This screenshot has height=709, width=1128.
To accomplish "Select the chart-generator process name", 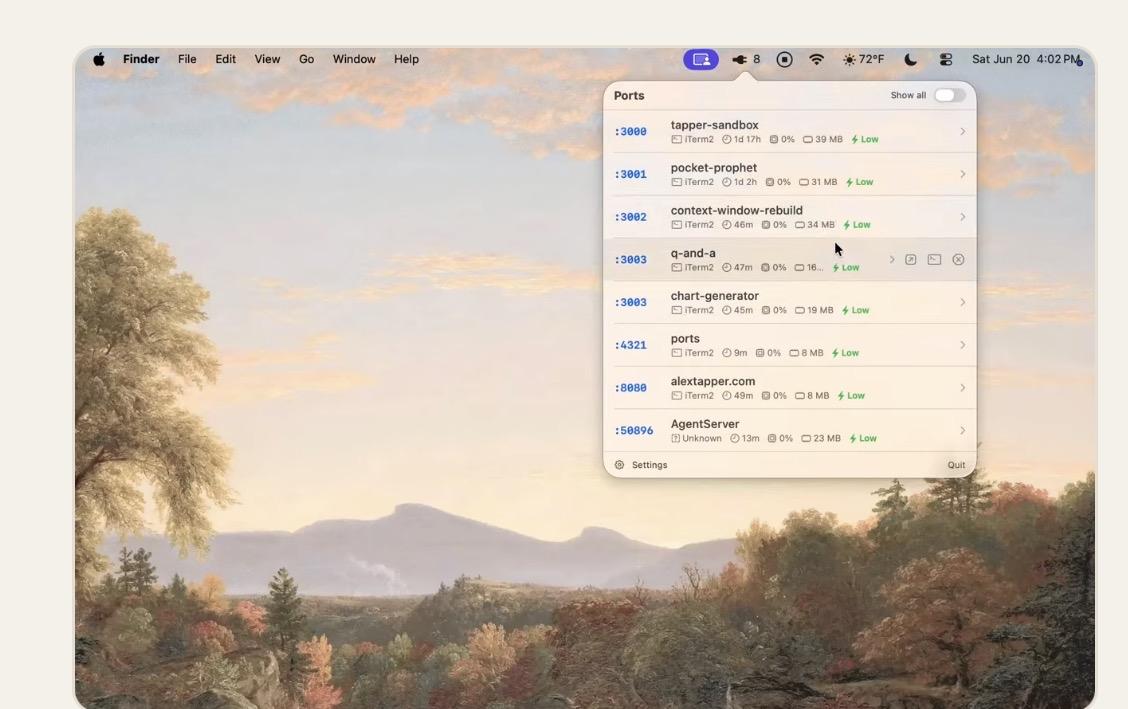I will (714, 296).
